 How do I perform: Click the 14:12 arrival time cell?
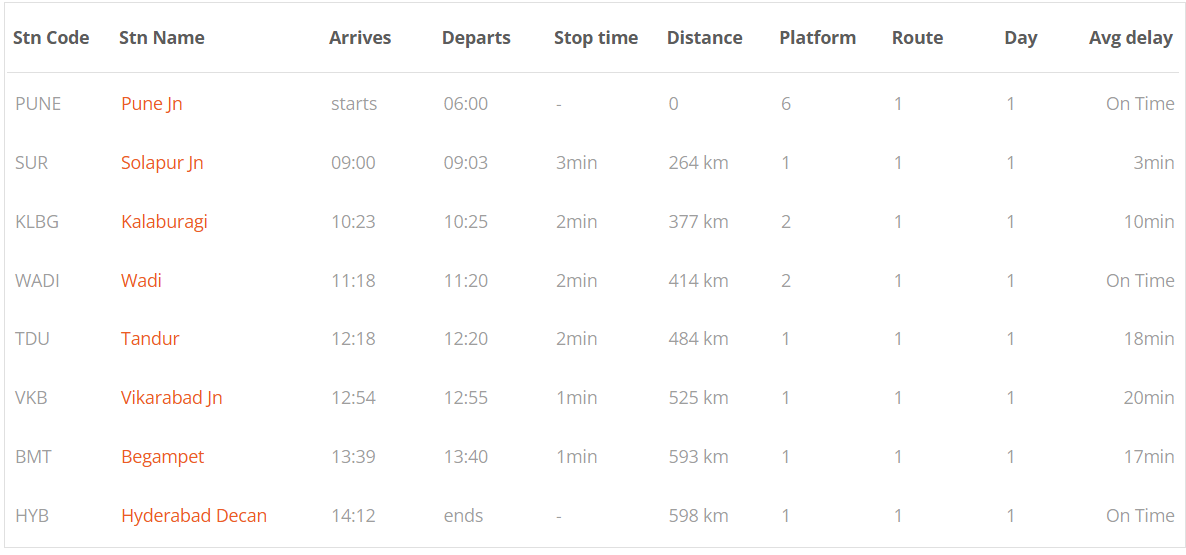pyautogui.click(x=353, y=516)
